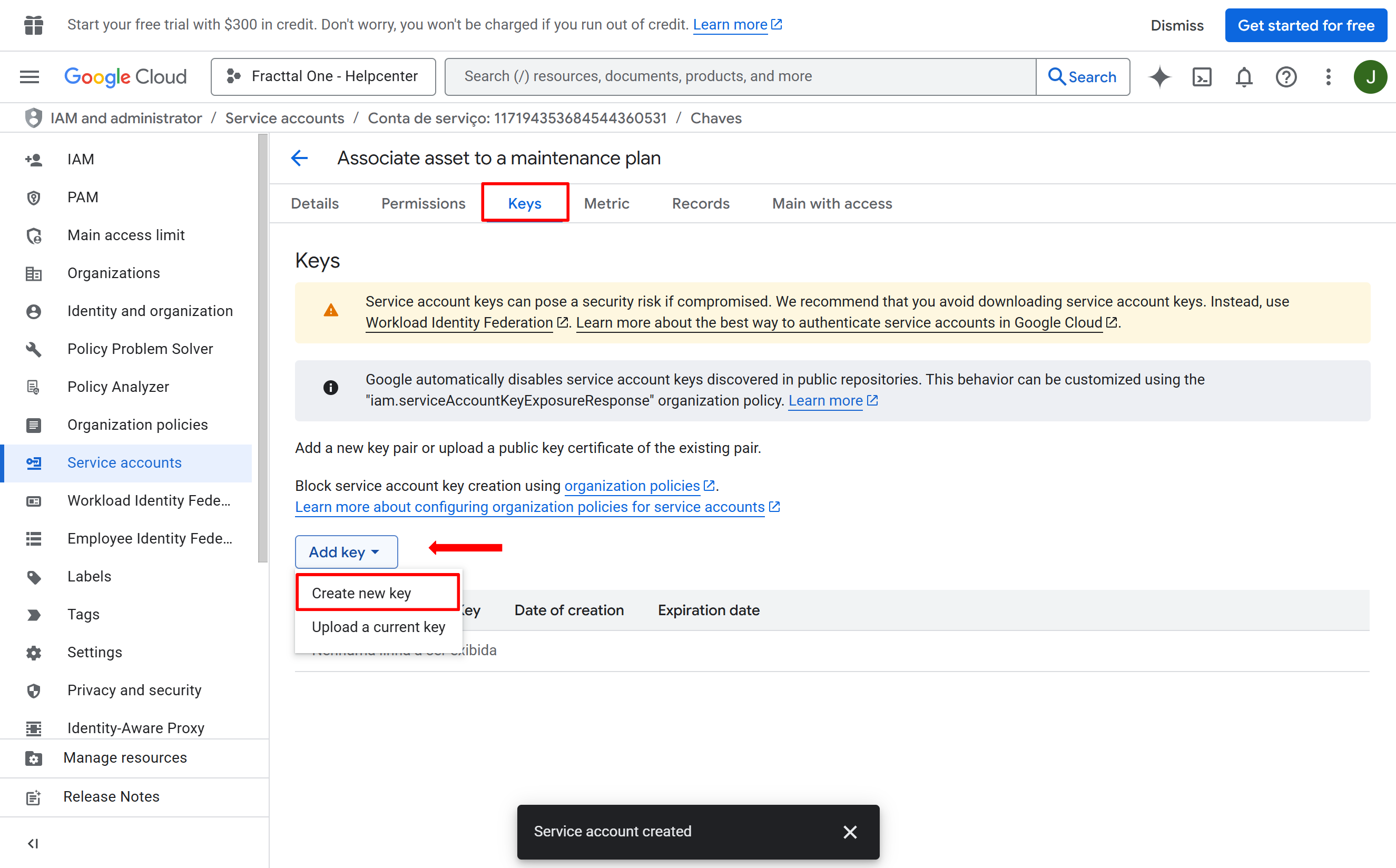Choose Upload a current key option
Viewport: 1396px width, 868px height.
coord(378,626)
